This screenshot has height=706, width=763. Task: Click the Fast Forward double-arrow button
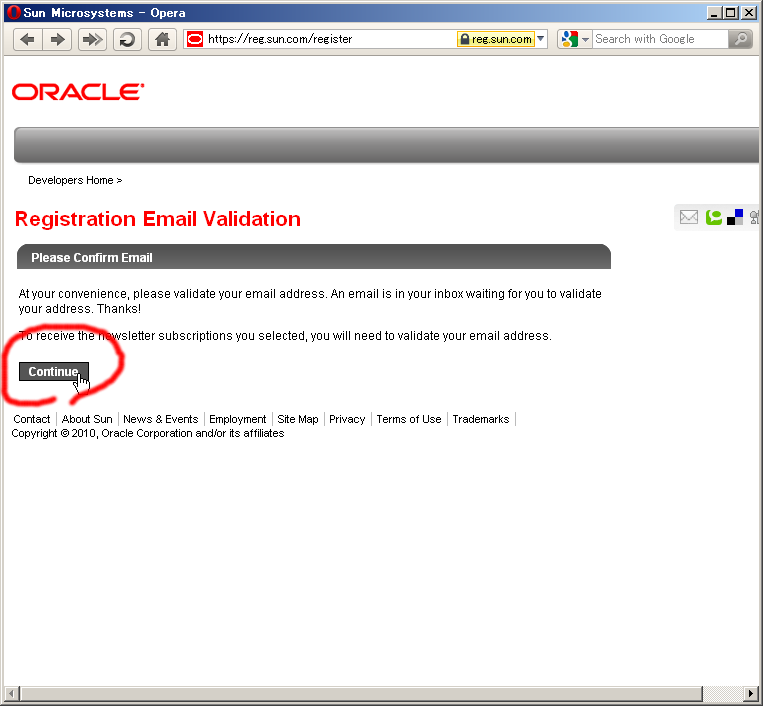click(x=92, y=39)
